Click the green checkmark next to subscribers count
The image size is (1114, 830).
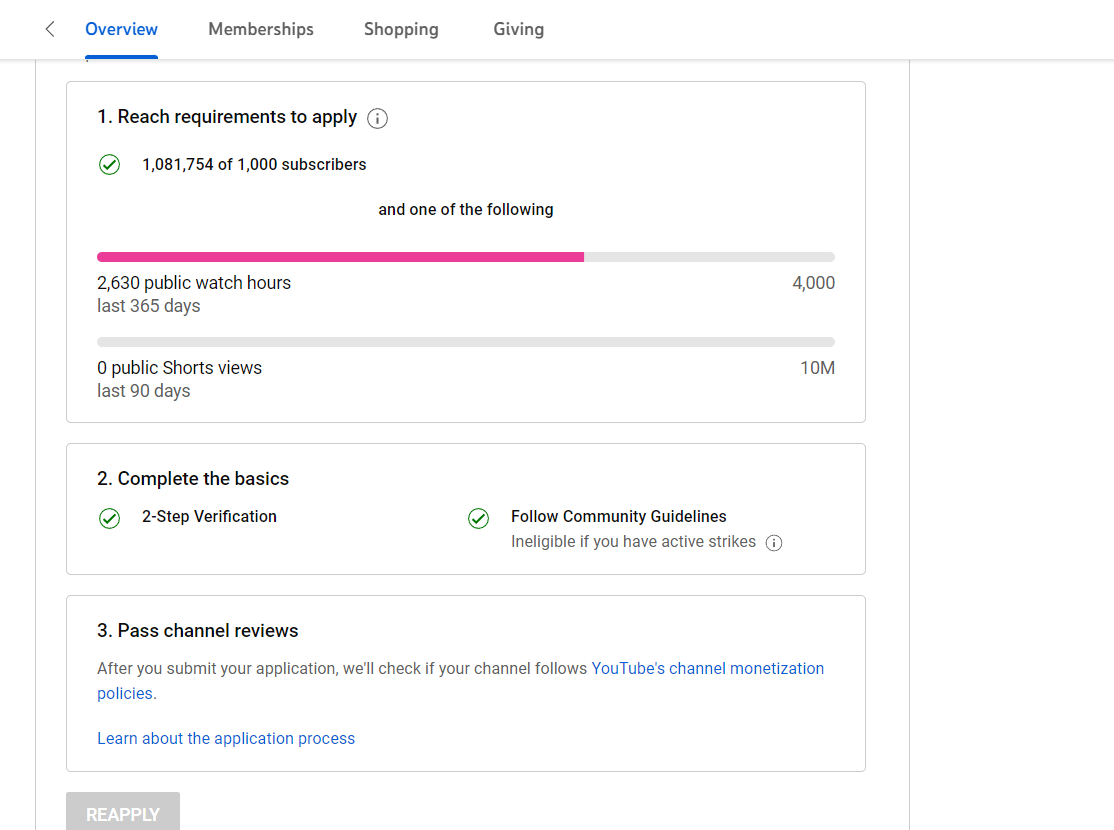pos(109,165)
